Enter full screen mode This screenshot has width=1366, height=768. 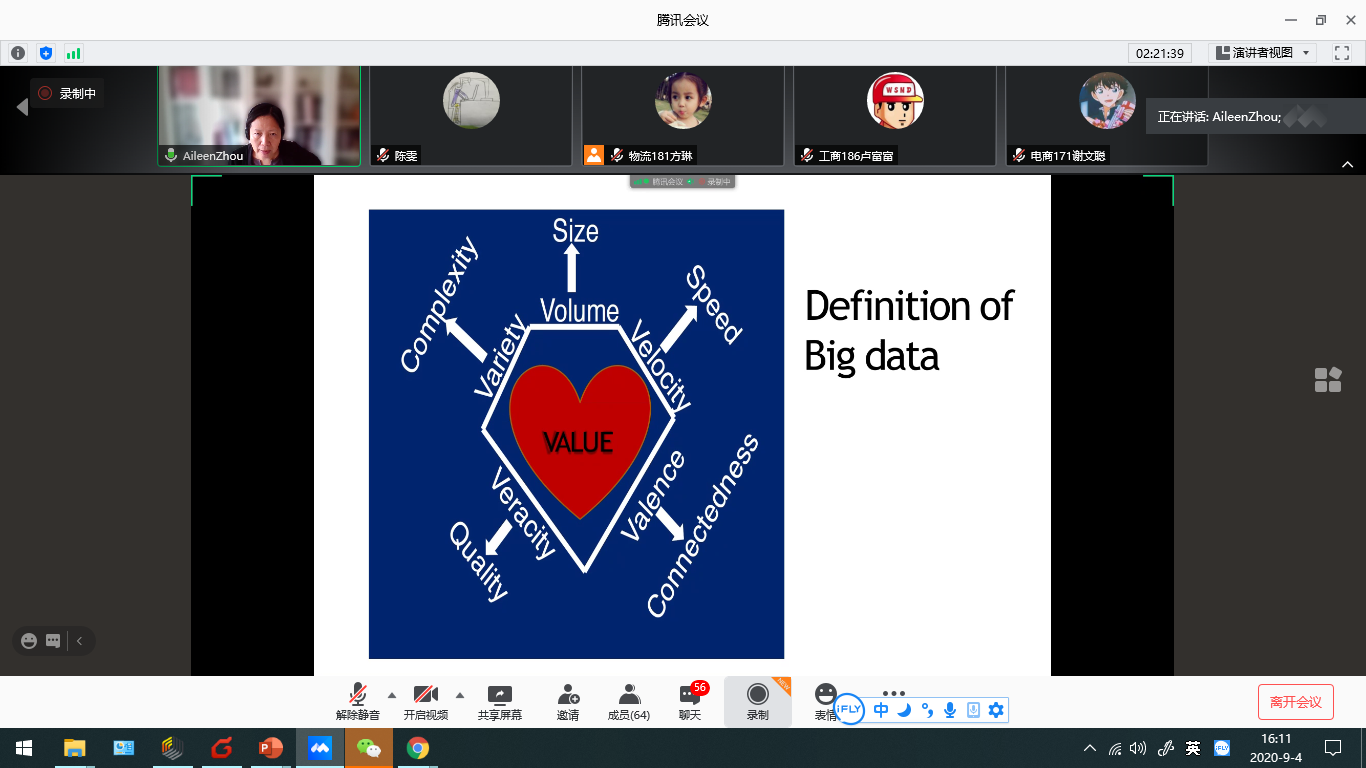[1341, 53]
